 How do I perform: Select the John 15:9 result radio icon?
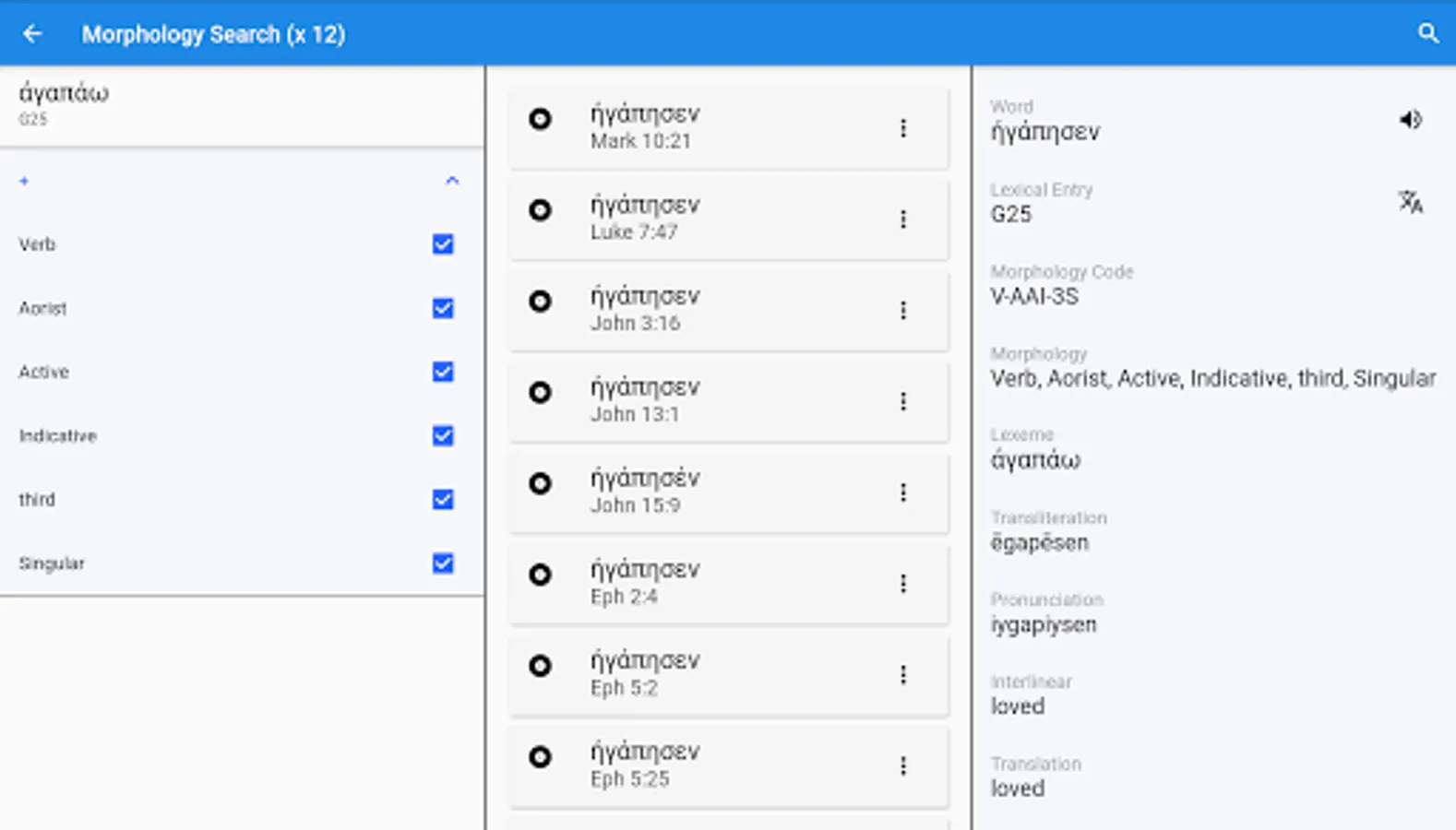(540, 483)
